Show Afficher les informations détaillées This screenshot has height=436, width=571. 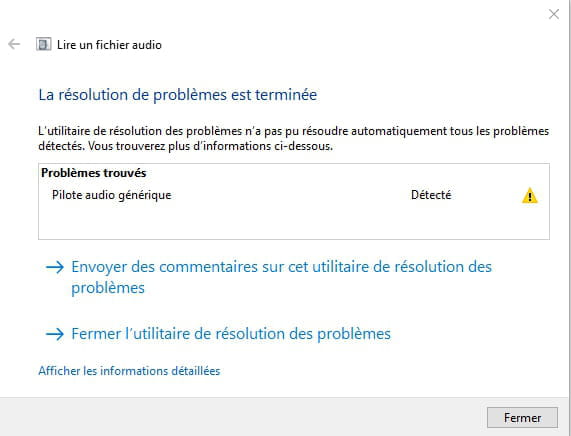pos(129,371)
